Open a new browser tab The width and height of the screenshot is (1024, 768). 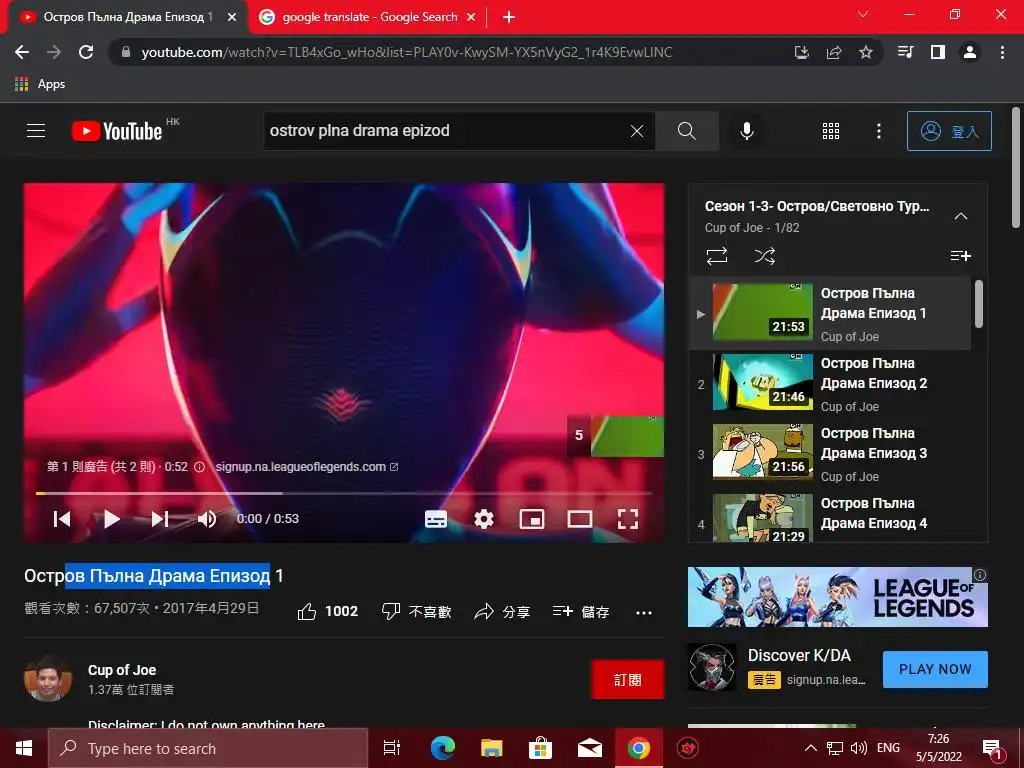click(x=509, y=17)
